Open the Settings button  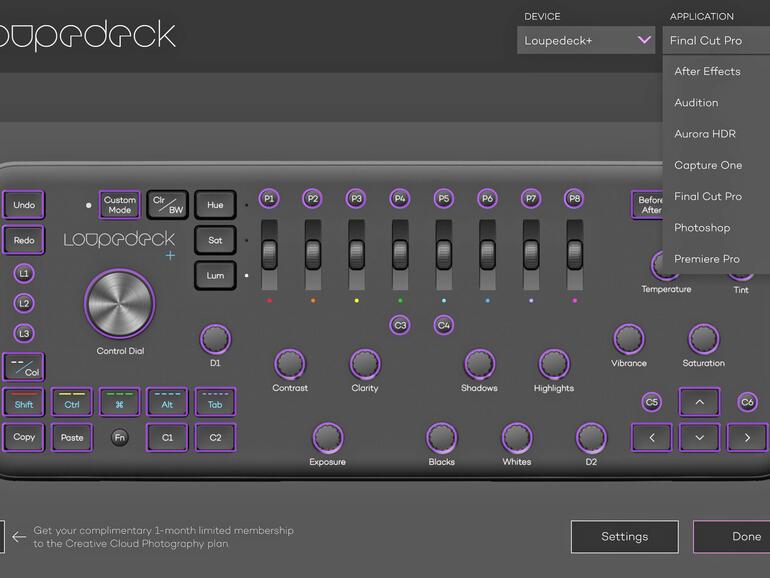[x=624, y=537]
